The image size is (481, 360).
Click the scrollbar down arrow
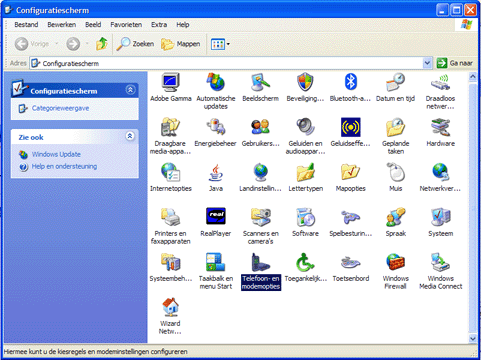click(x=473, y=338)
